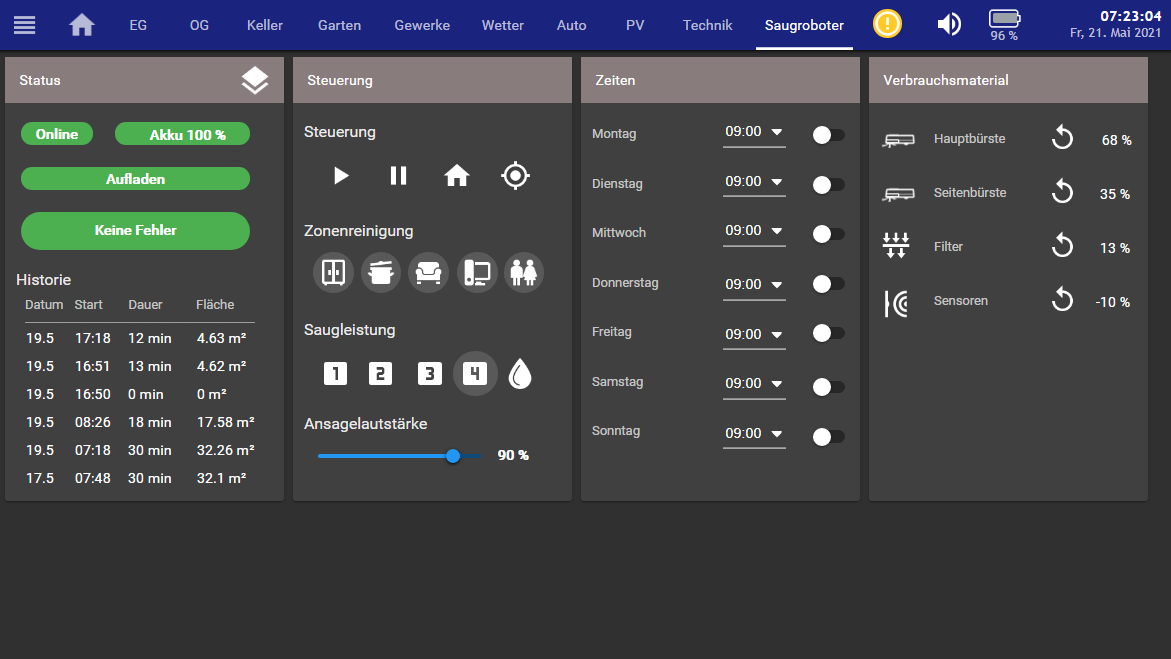
Task: Select the sofa zone cleaning icon
Action: [429, 272]
